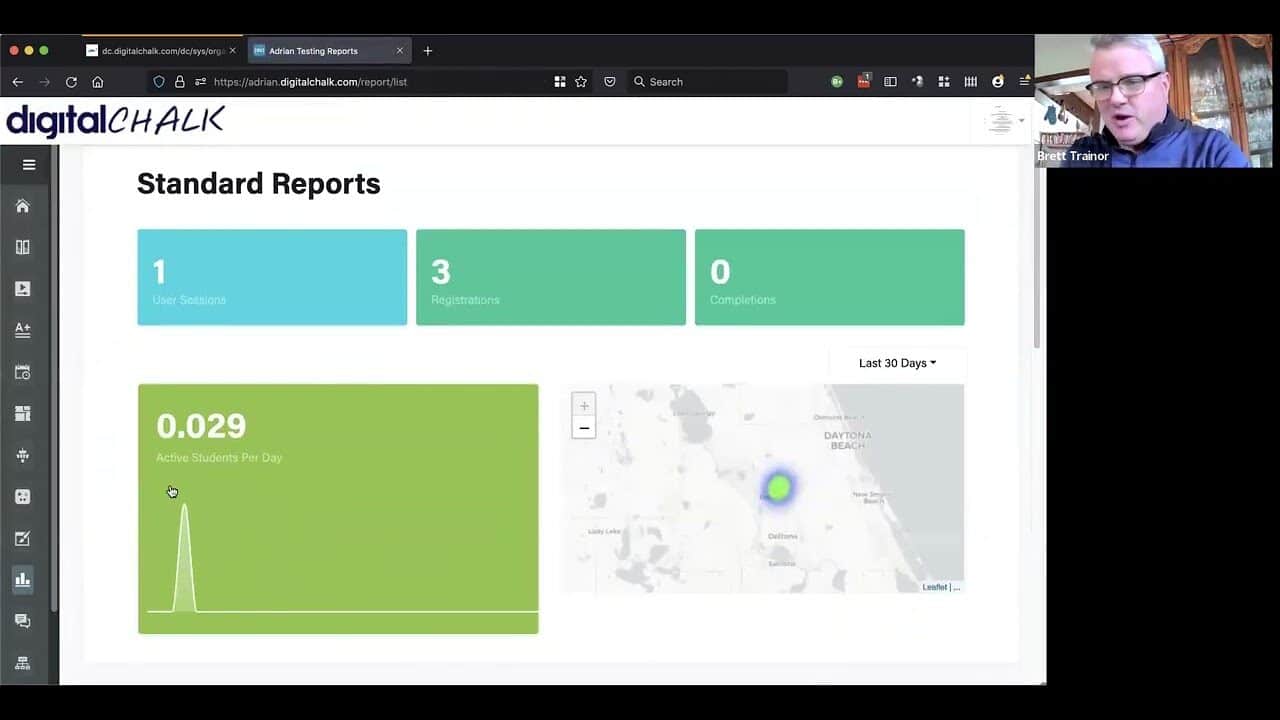Image resolution: width=1280 pixels, height=720 pixels.
Task: Open the Firefox application menu
Action: coord(1024,82)
